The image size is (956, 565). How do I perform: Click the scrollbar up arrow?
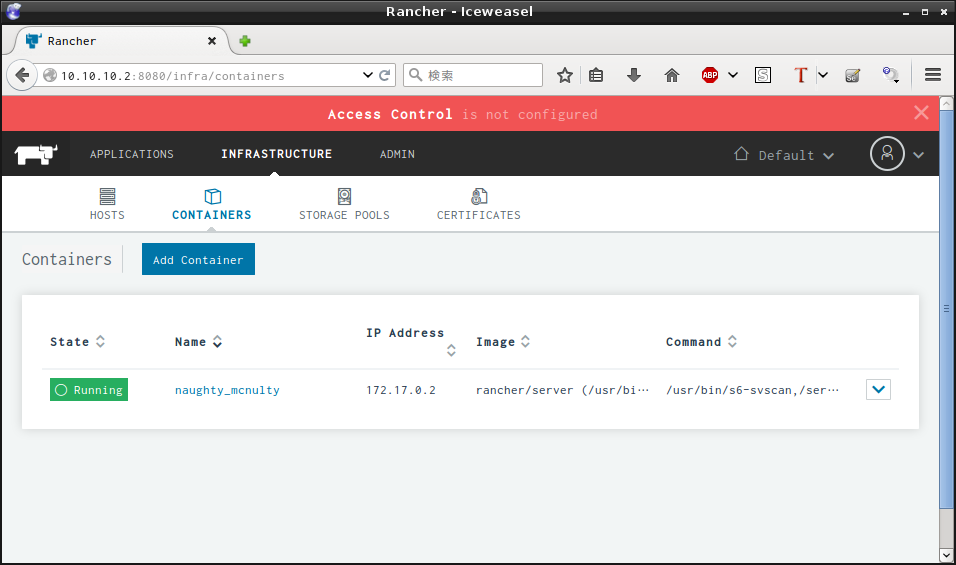946,104
